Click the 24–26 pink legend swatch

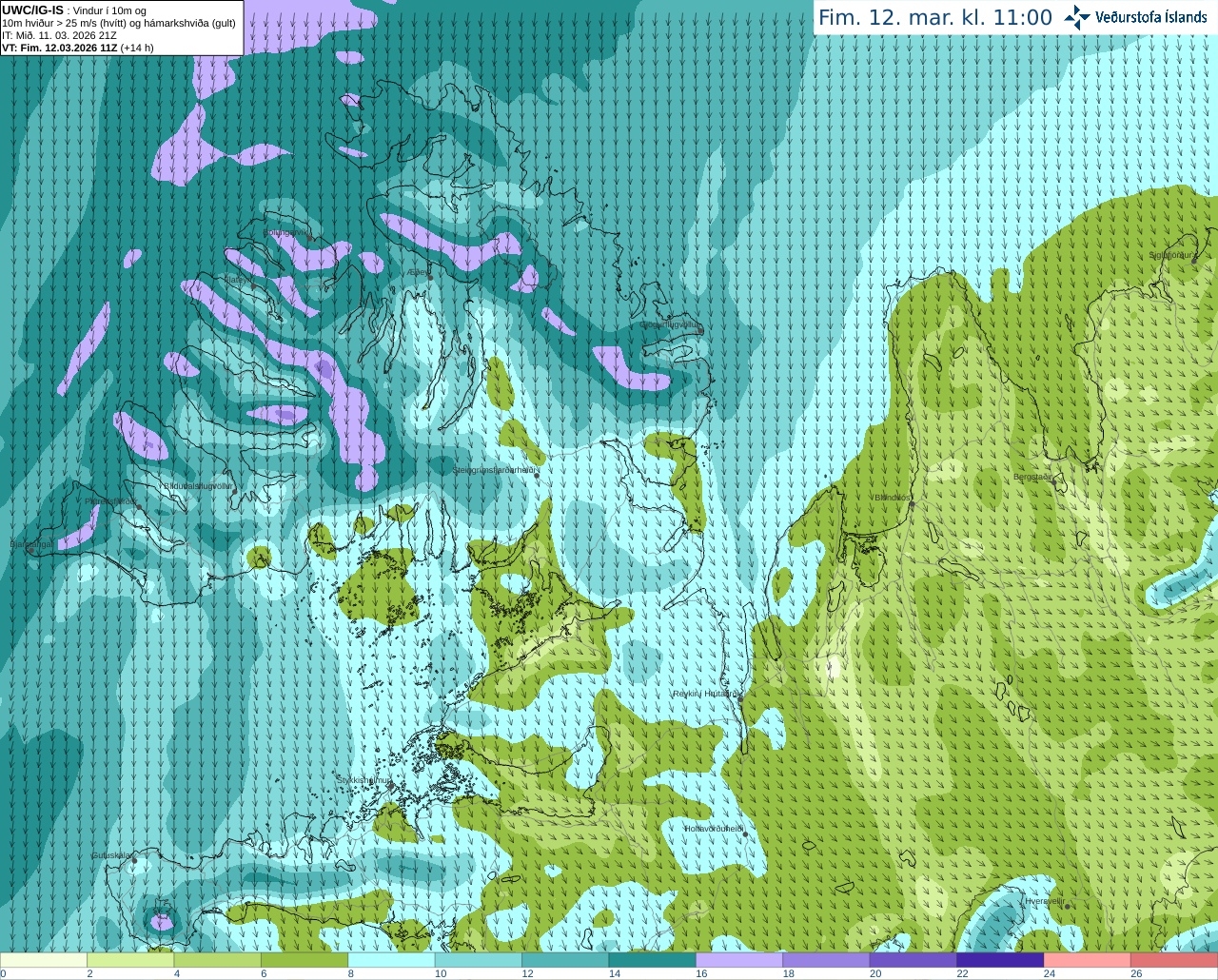1088,960
